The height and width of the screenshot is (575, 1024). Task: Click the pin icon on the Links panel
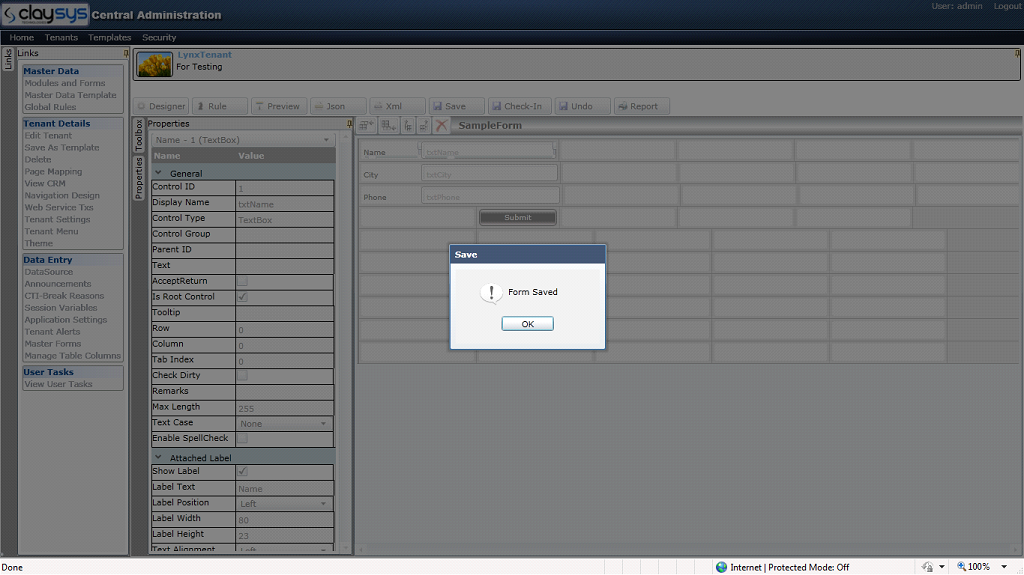(x=126, y=53)
